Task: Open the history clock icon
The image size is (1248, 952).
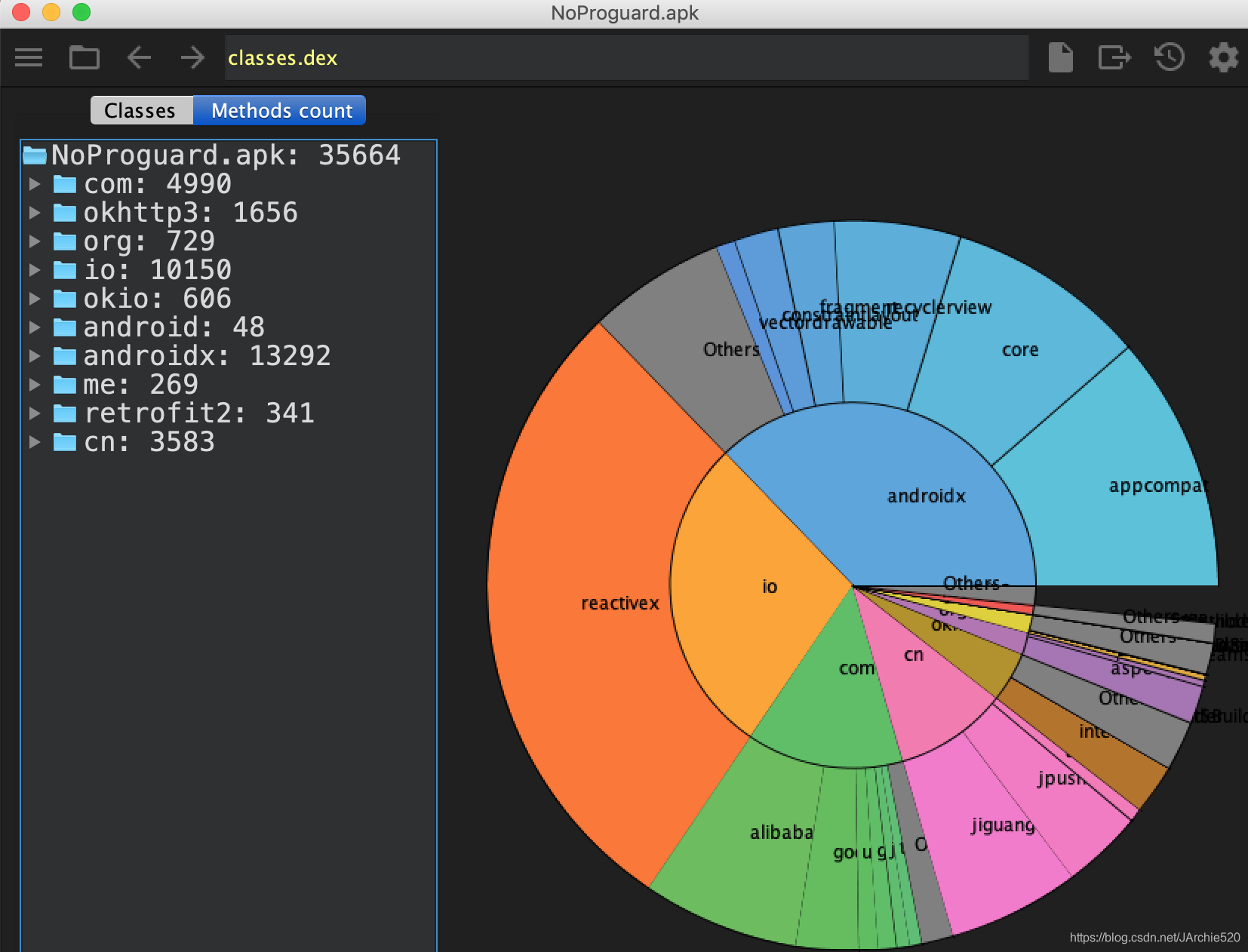Action: click(1170, 57)
